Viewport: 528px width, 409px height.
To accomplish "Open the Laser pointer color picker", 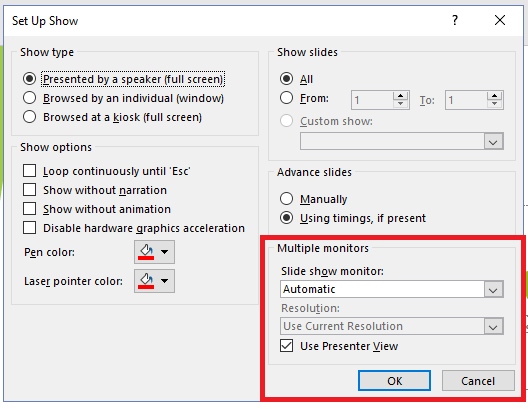I will [154, 281].
